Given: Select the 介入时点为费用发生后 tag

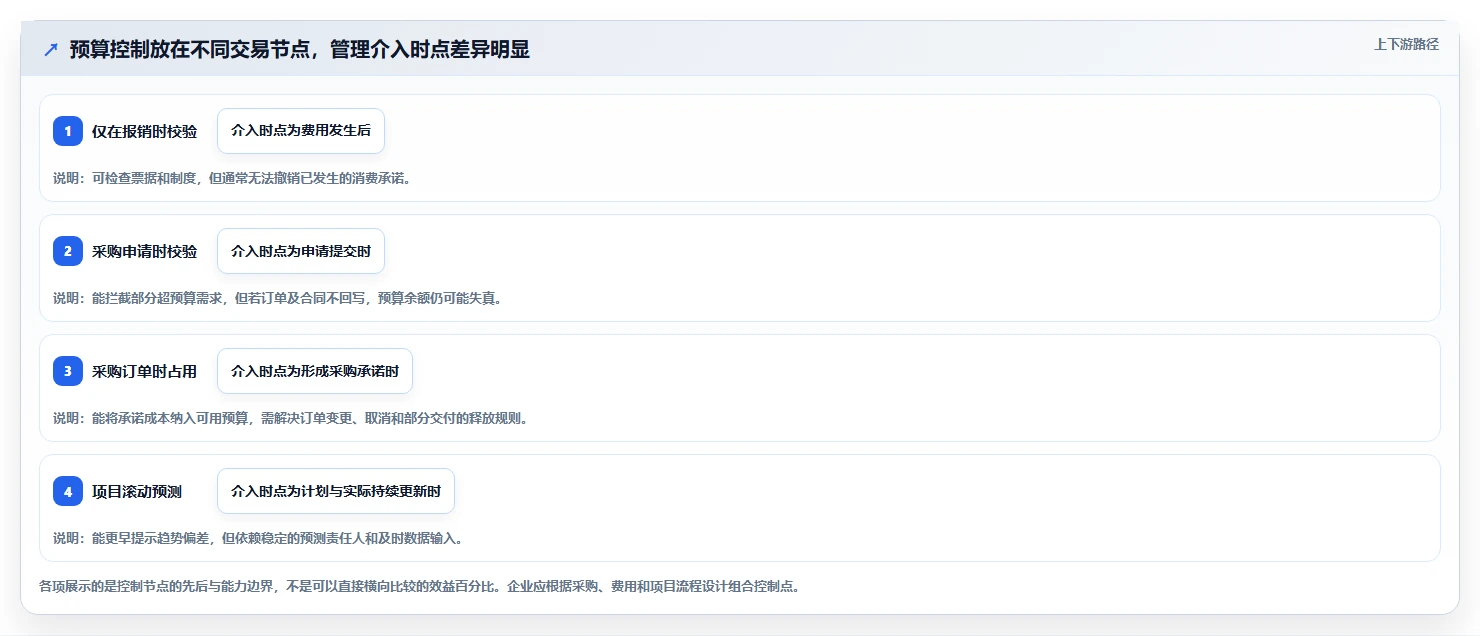Looking at the screenshot, I should click(301, 131).
